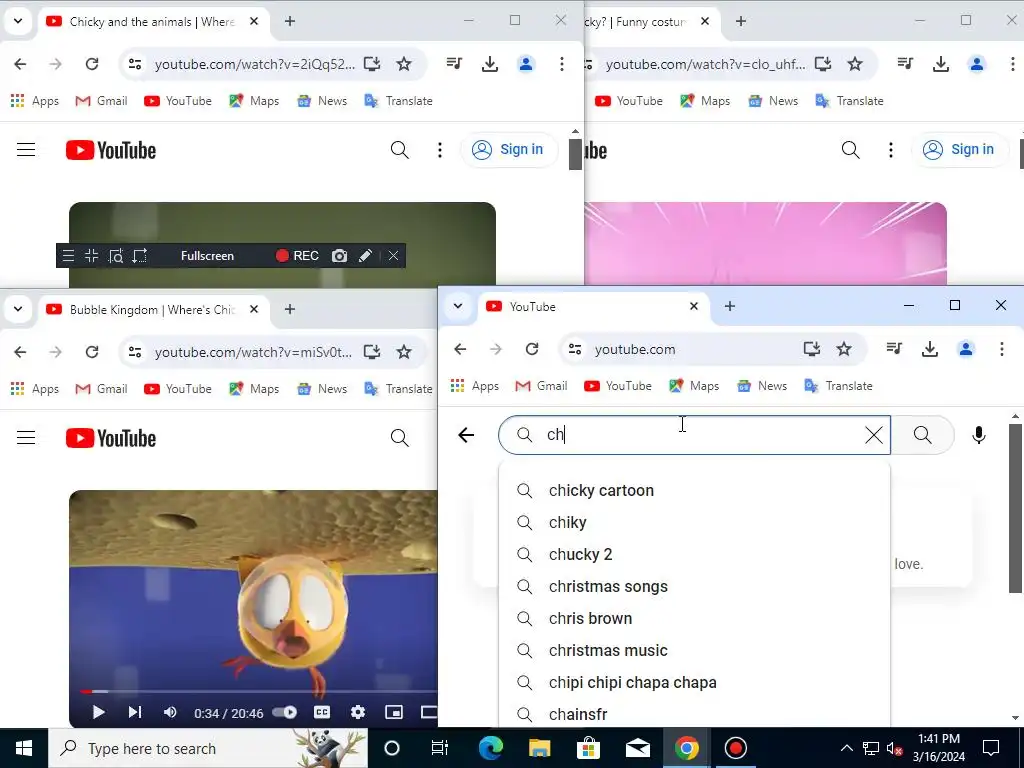Open Gmail bookmark in front window
The width and height of the screenshot is (1024, 768).
[x=541, y=386]
